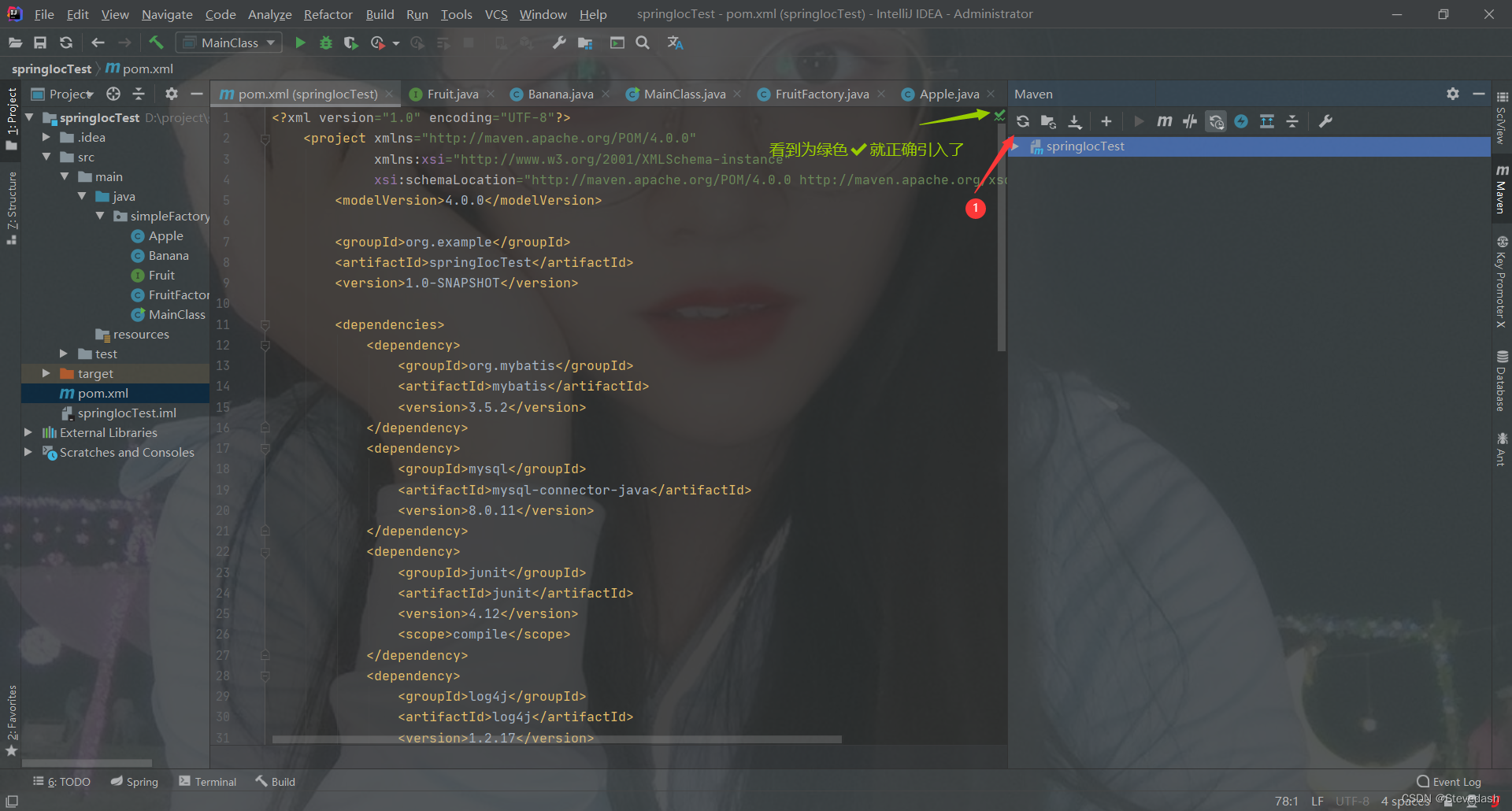Switch to the FruitFactory.java tab
Viewport: 1512px width, 811px height.
click(x=821, y=94)
